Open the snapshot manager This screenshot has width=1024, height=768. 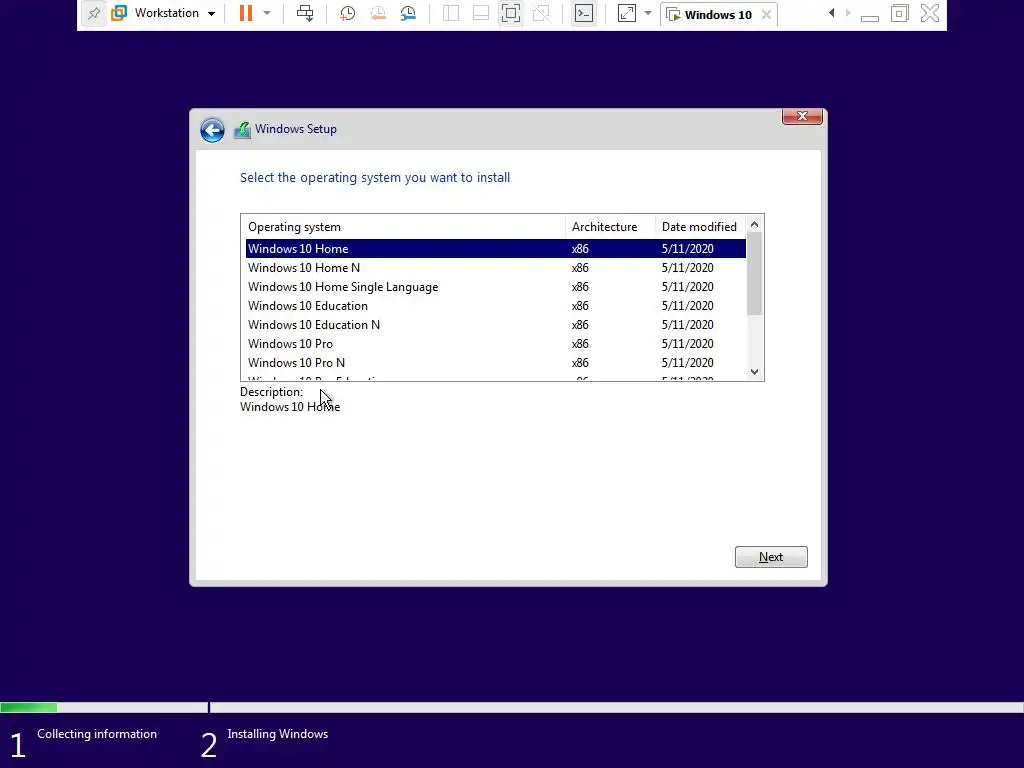408,13
